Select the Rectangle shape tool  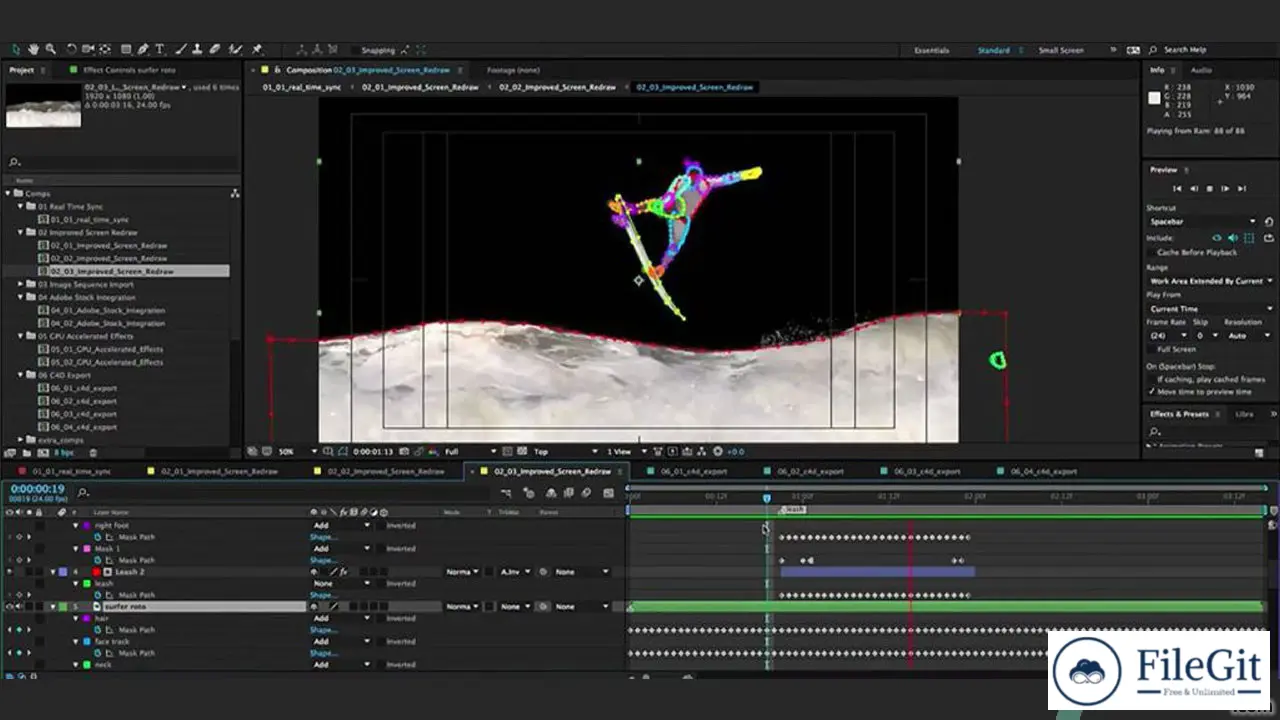126,49
